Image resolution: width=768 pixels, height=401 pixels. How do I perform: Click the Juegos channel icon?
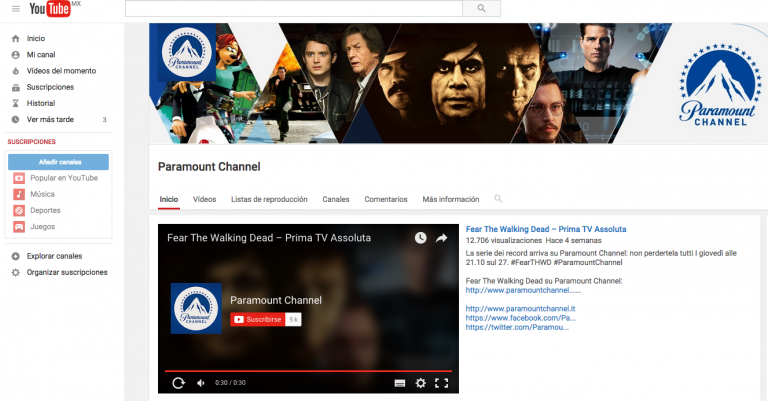19,227
